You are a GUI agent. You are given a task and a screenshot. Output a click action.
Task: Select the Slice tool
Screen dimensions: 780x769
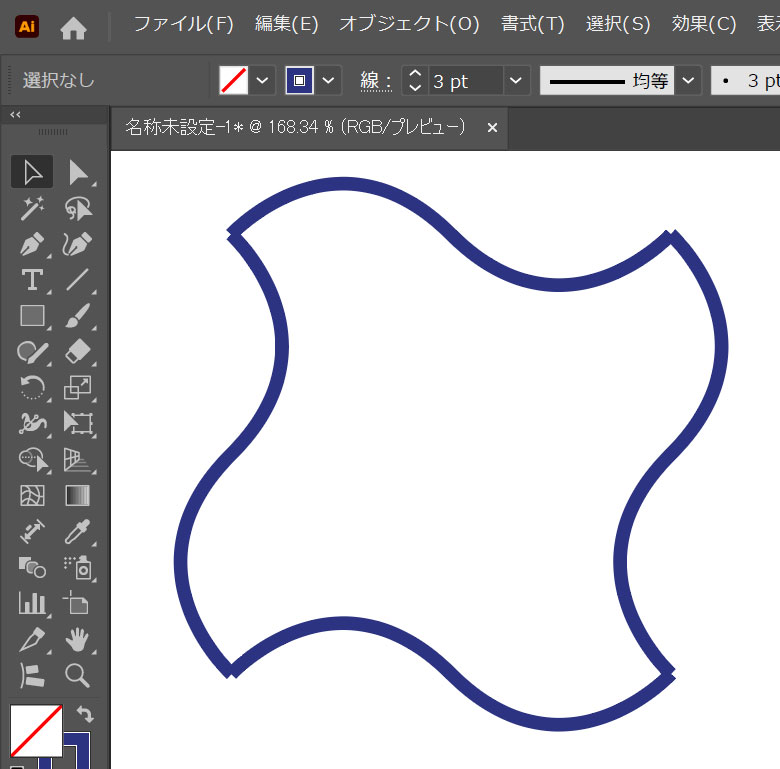tap(32, 639)
